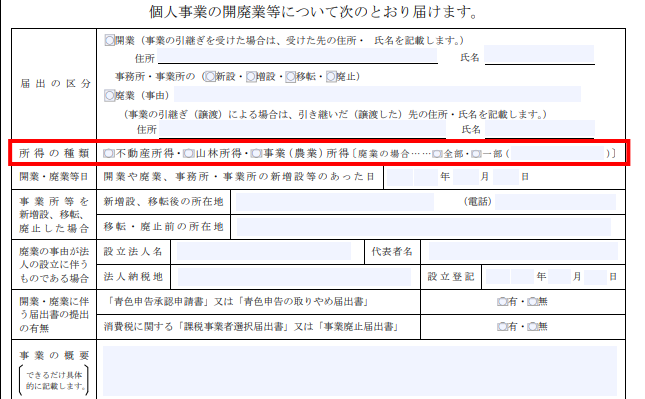The width and height of the screenshot is (645, 399).
Task: Click the 月 field in 設立登記 row
Action: tap(559, 277)
